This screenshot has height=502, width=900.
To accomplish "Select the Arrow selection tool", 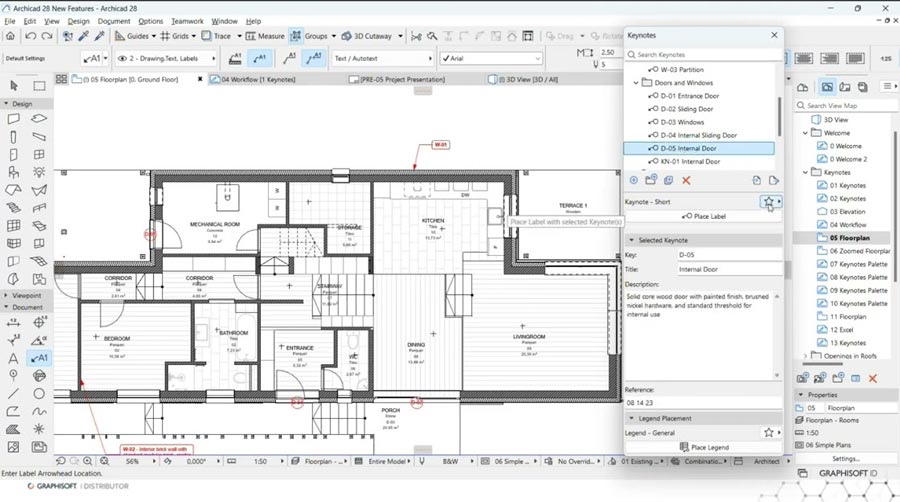I will point(14,87).
